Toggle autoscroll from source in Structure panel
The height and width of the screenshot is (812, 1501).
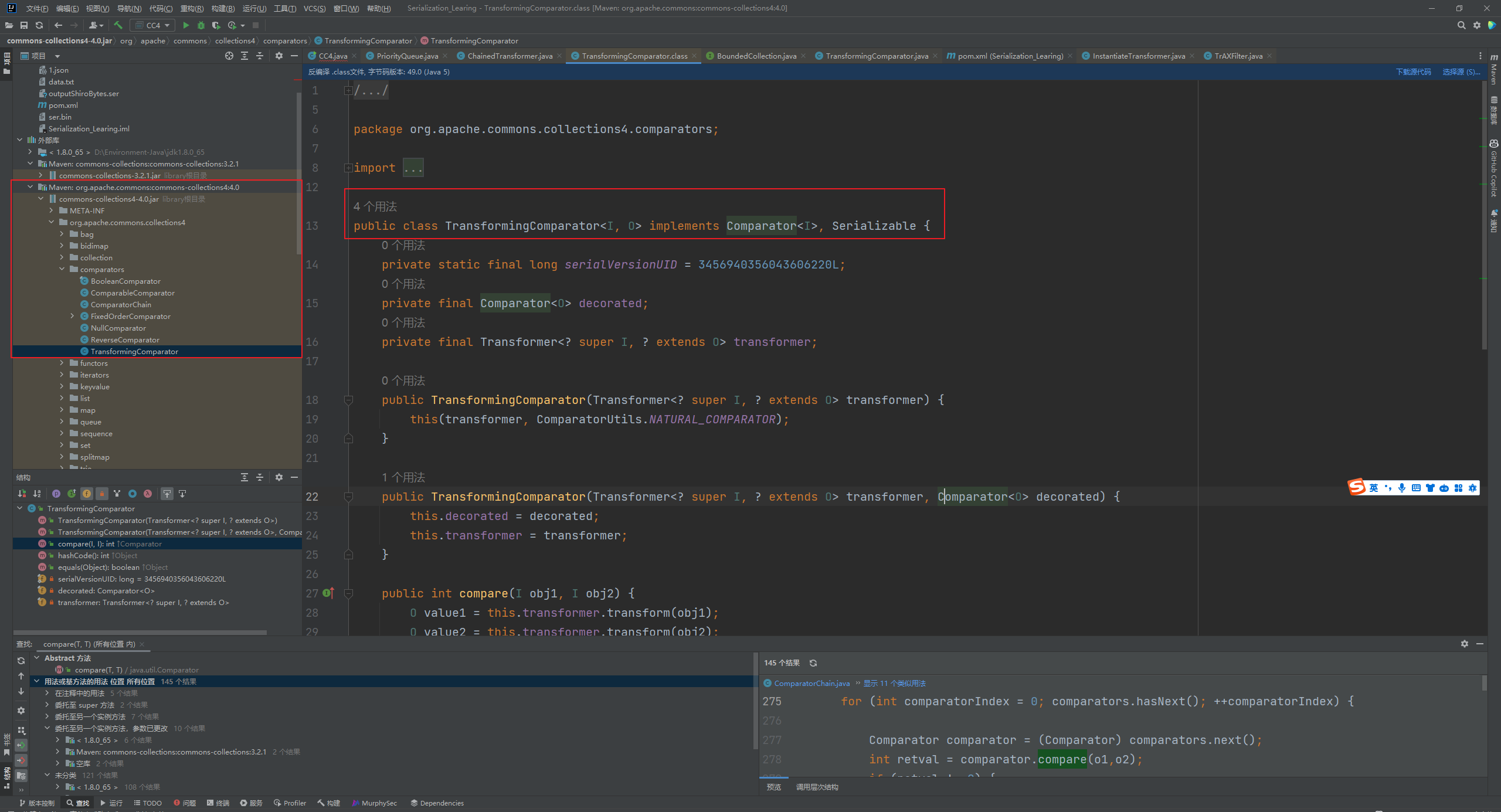tap(182, 494)
